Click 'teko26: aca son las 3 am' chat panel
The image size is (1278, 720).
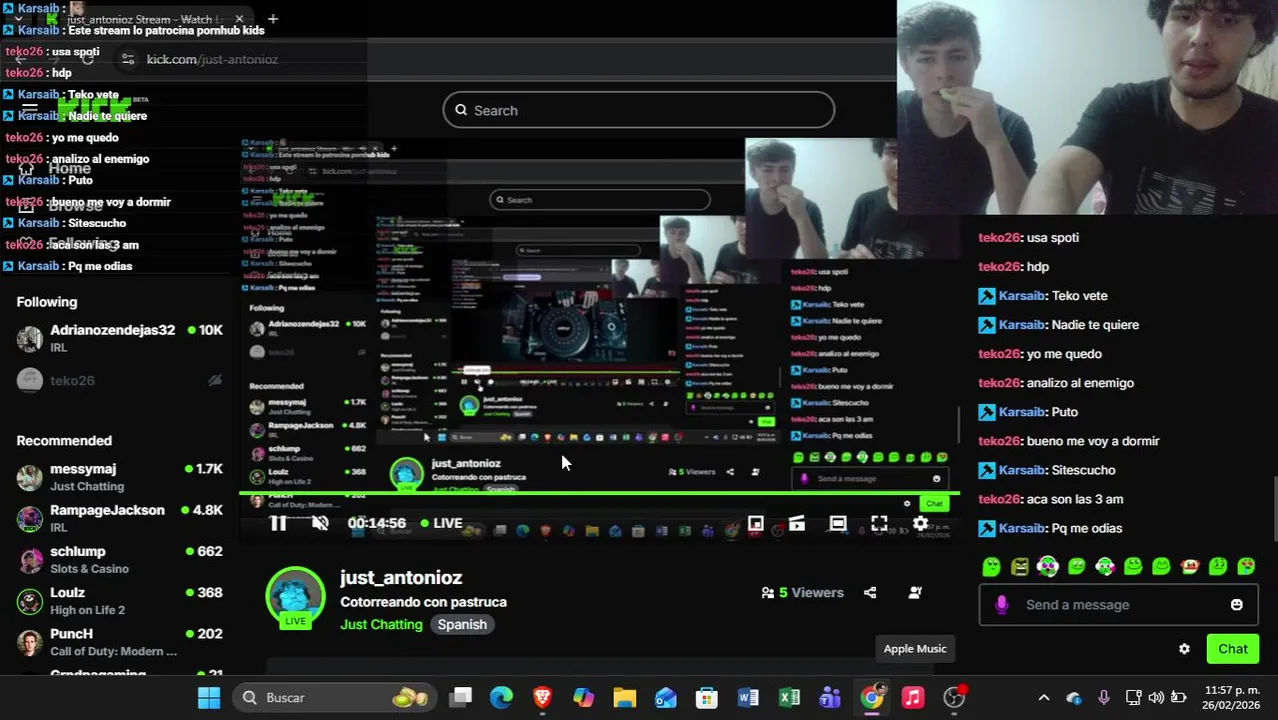click(1051, 499)
